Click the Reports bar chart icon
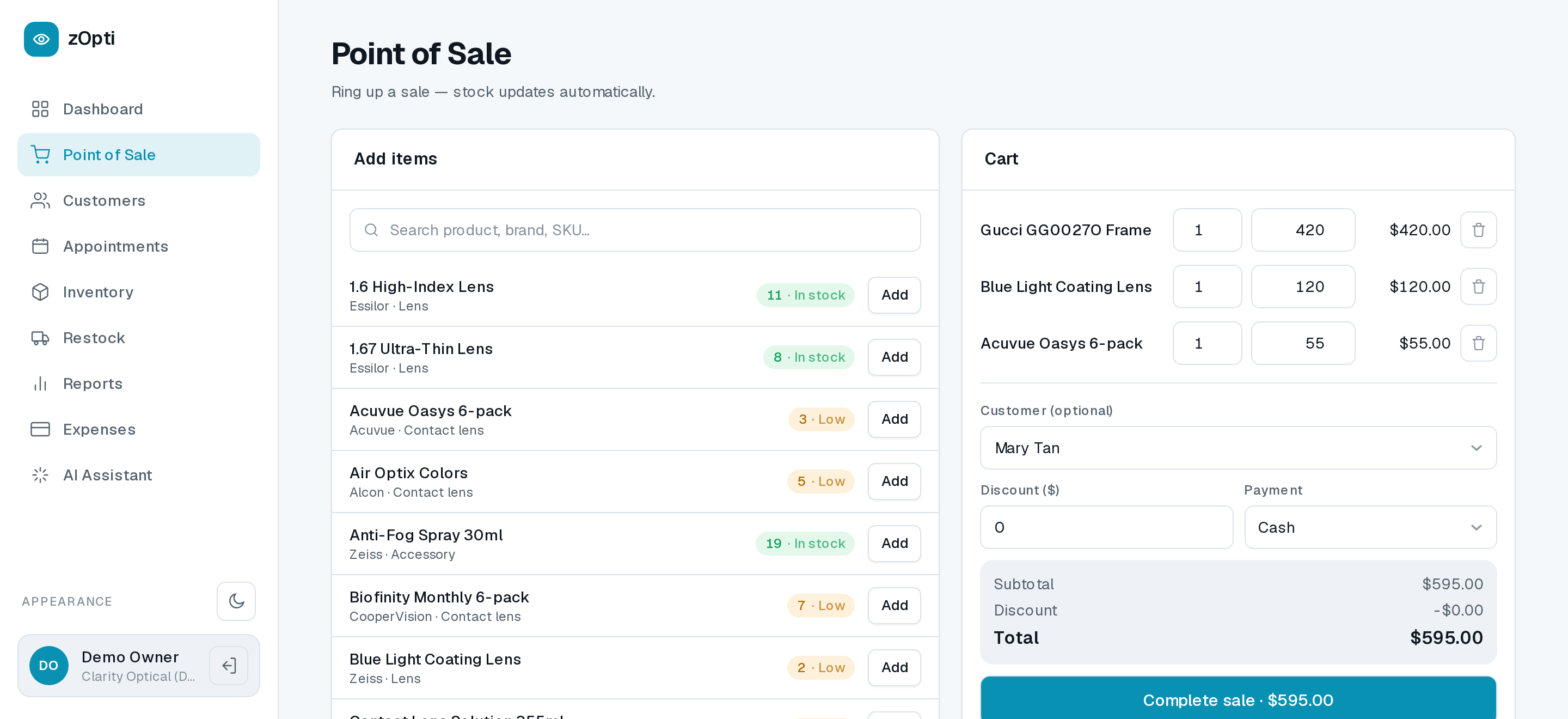 40,383
